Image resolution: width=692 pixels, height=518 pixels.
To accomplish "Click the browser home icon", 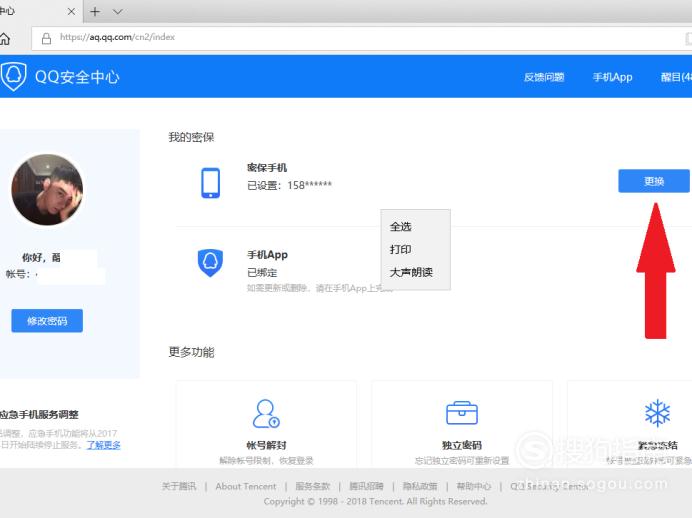I will click(5, 39).
